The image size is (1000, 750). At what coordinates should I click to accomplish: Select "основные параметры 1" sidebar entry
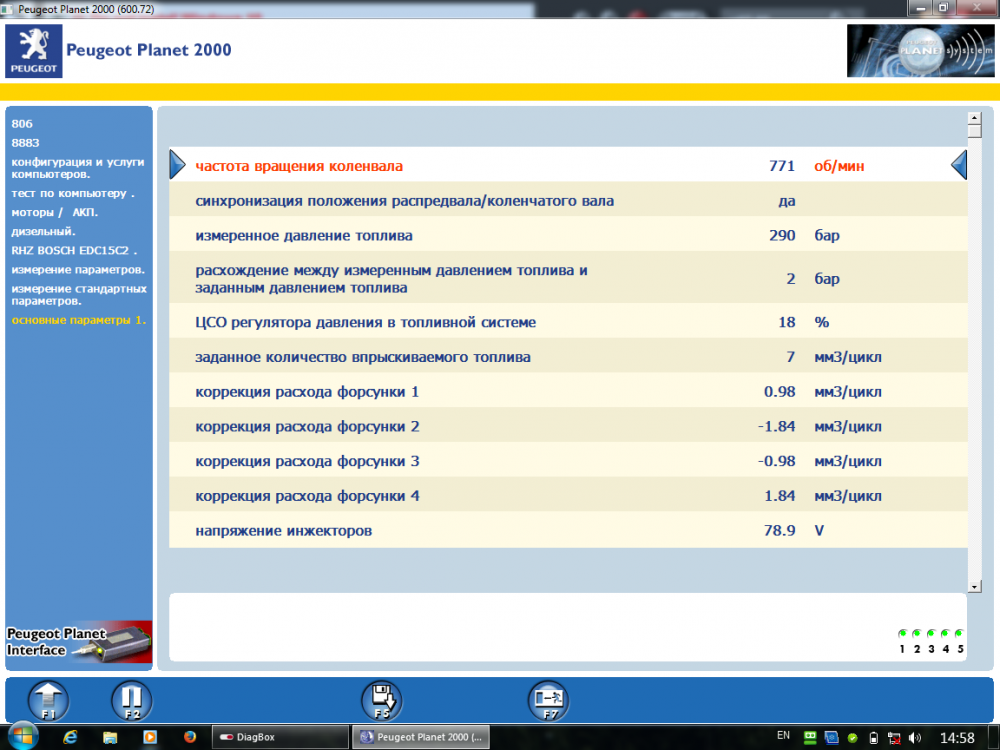click(x=78, y=320)
